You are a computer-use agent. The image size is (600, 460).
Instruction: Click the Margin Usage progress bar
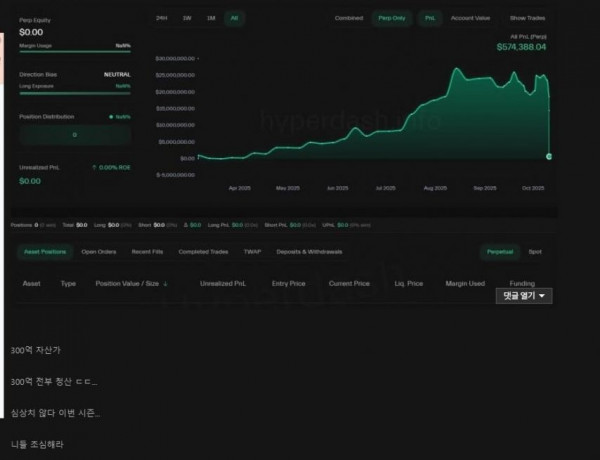tap(76, 52)
